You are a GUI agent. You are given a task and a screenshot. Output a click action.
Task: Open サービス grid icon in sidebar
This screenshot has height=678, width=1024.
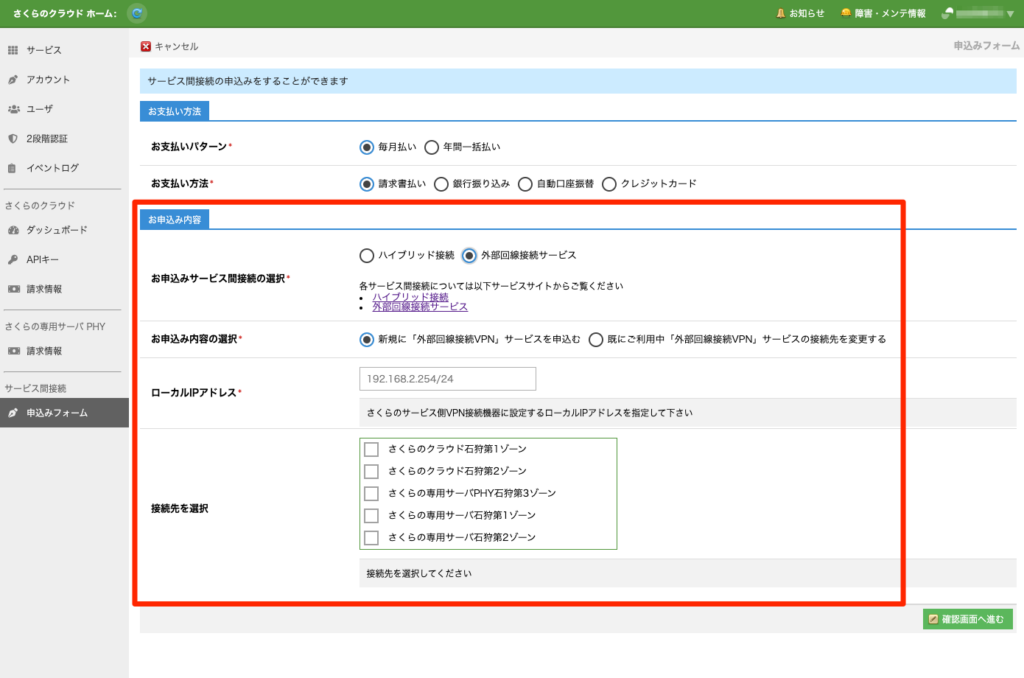tap(12, 50)
